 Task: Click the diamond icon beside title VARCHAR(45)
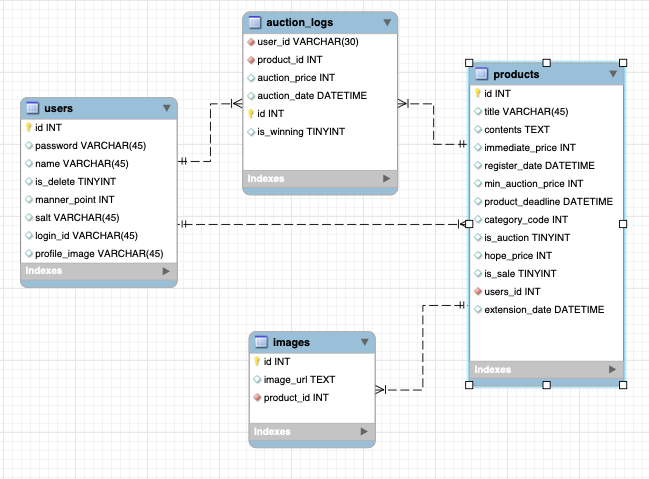coord(478,111)
